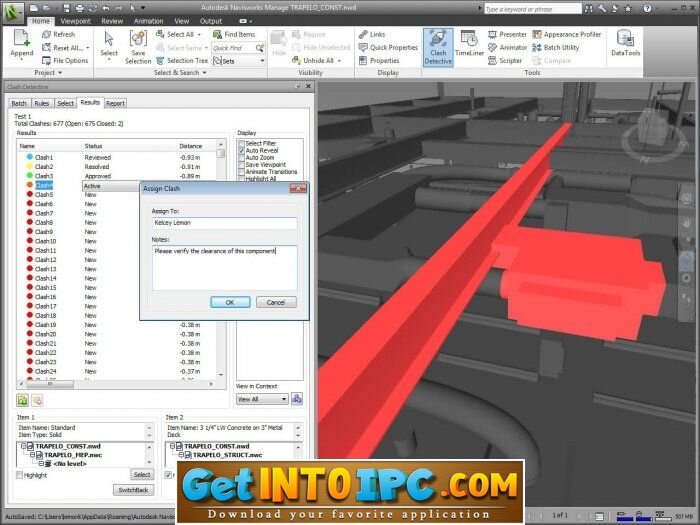Click the Rules tab
Image resolution: width=700 pixels, height=525 pixels.
[42, 103]
